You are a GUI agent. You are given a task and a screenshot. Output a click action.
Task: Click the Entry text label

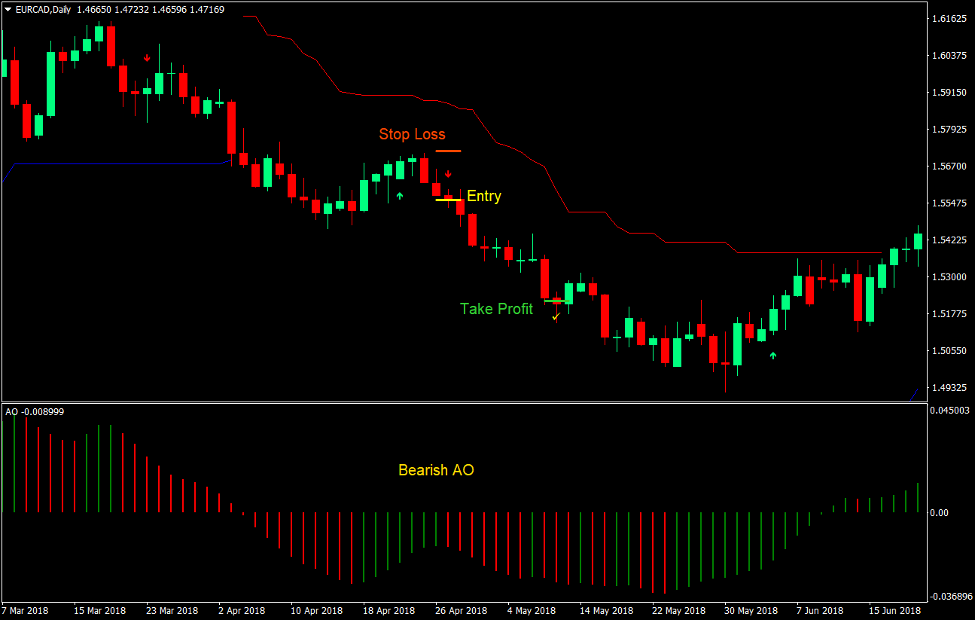pos(484,196)
